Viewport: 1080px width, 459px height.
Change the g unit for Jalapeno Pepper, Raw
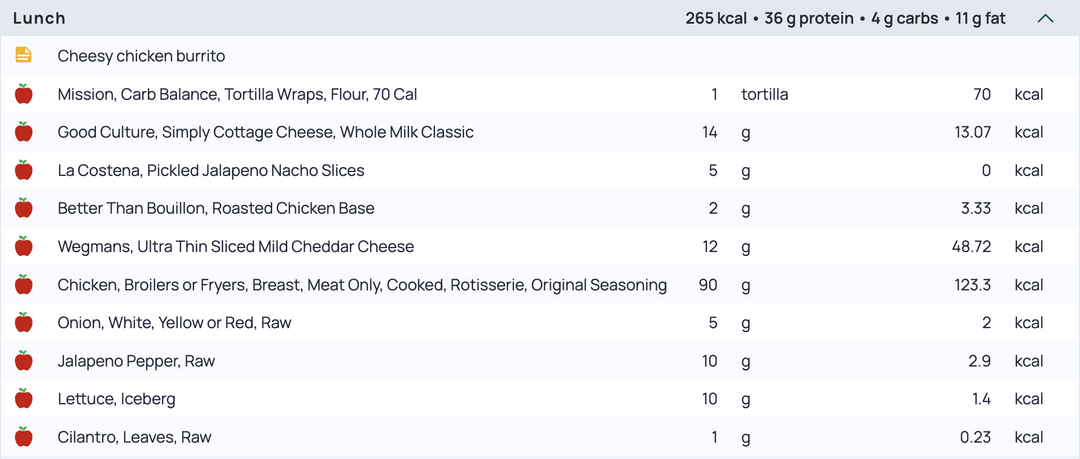pos(746,362)
